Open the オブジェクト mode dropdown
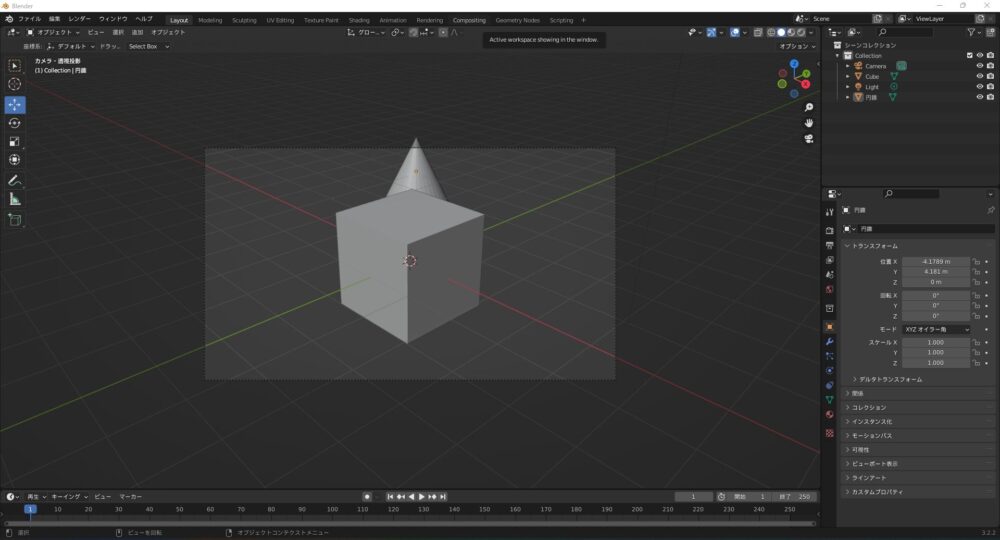 click(x=53, y=33)
